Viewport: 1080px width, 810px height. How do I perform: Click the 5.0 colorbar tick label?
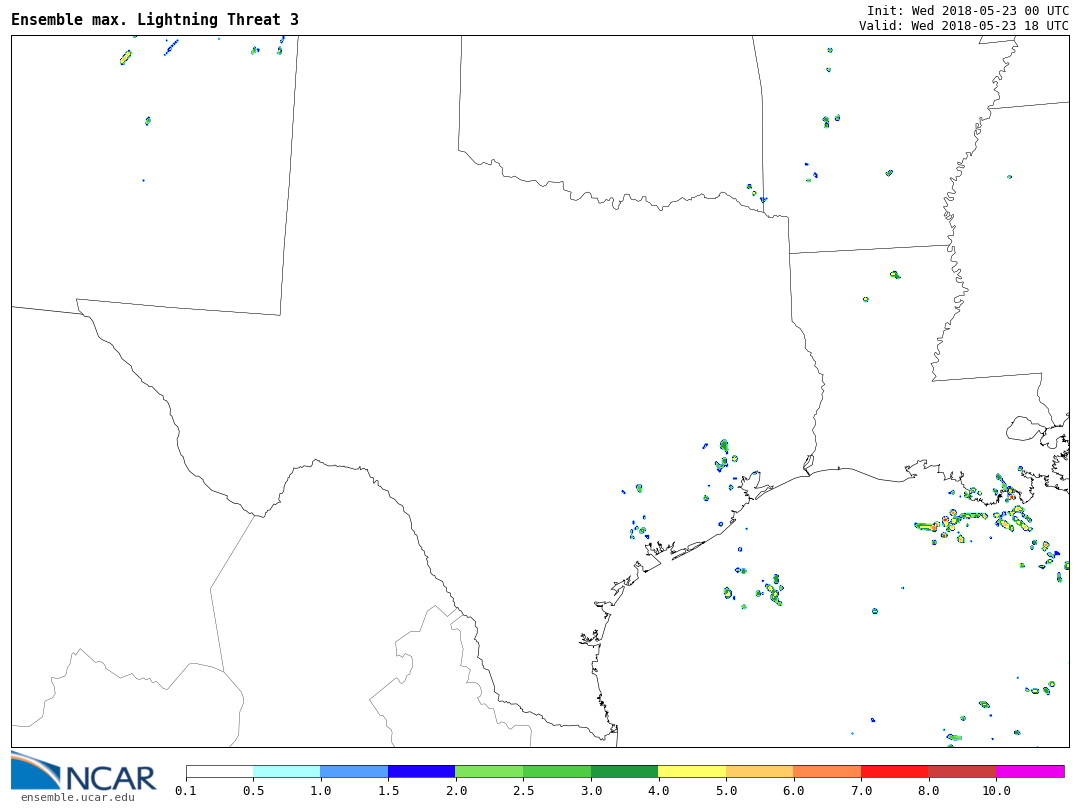(x=726, y=791)
